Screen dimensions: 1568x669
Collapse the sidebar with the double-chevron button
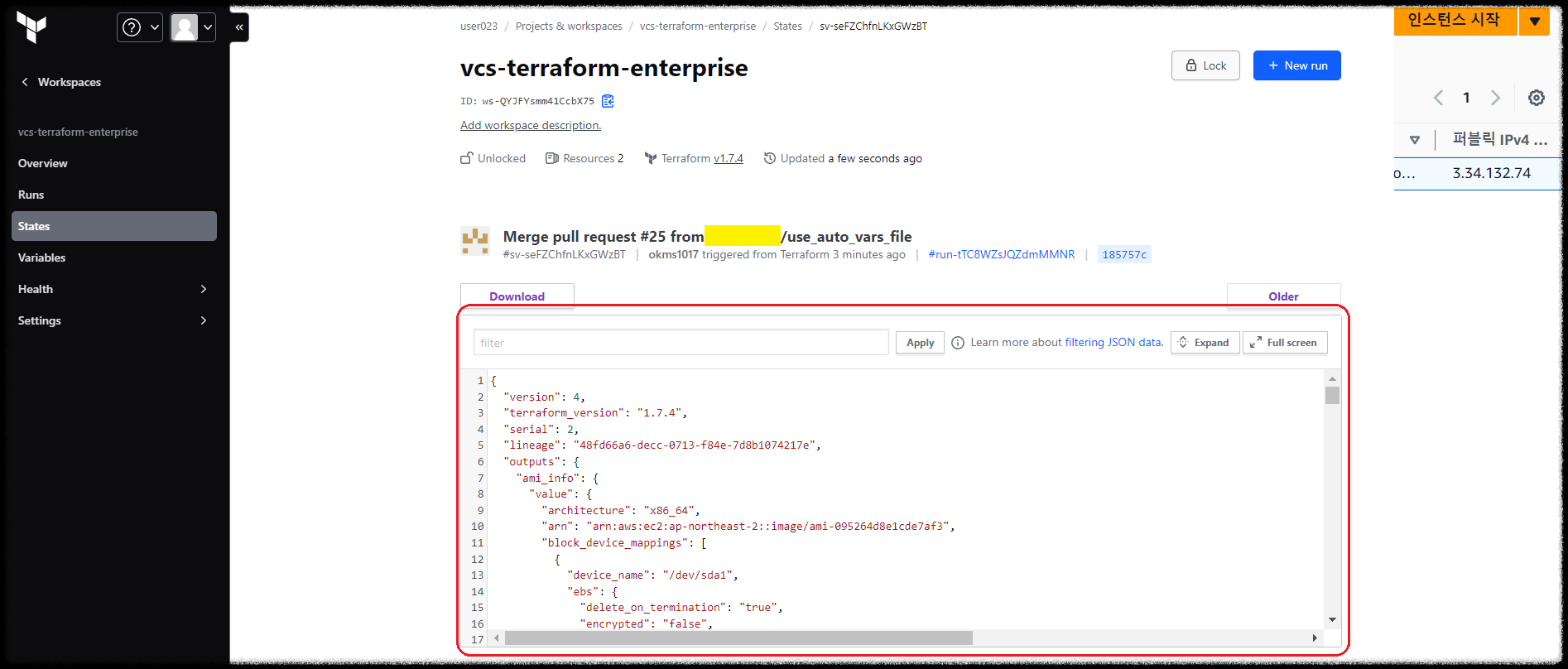[x=239, y=27]
